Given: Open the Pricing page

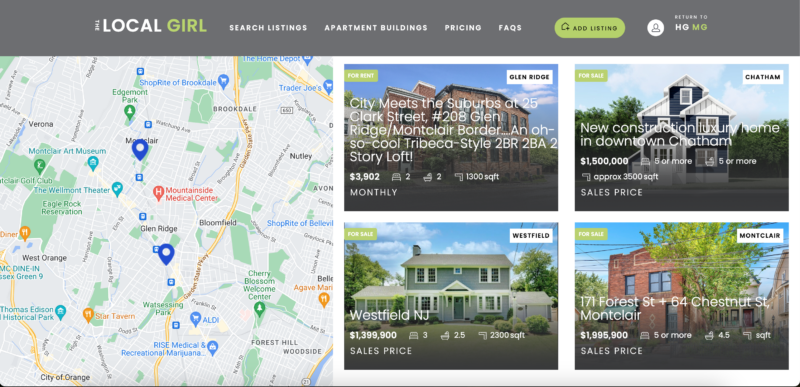Looking at the screenshot, I should [x=463, y=28].
